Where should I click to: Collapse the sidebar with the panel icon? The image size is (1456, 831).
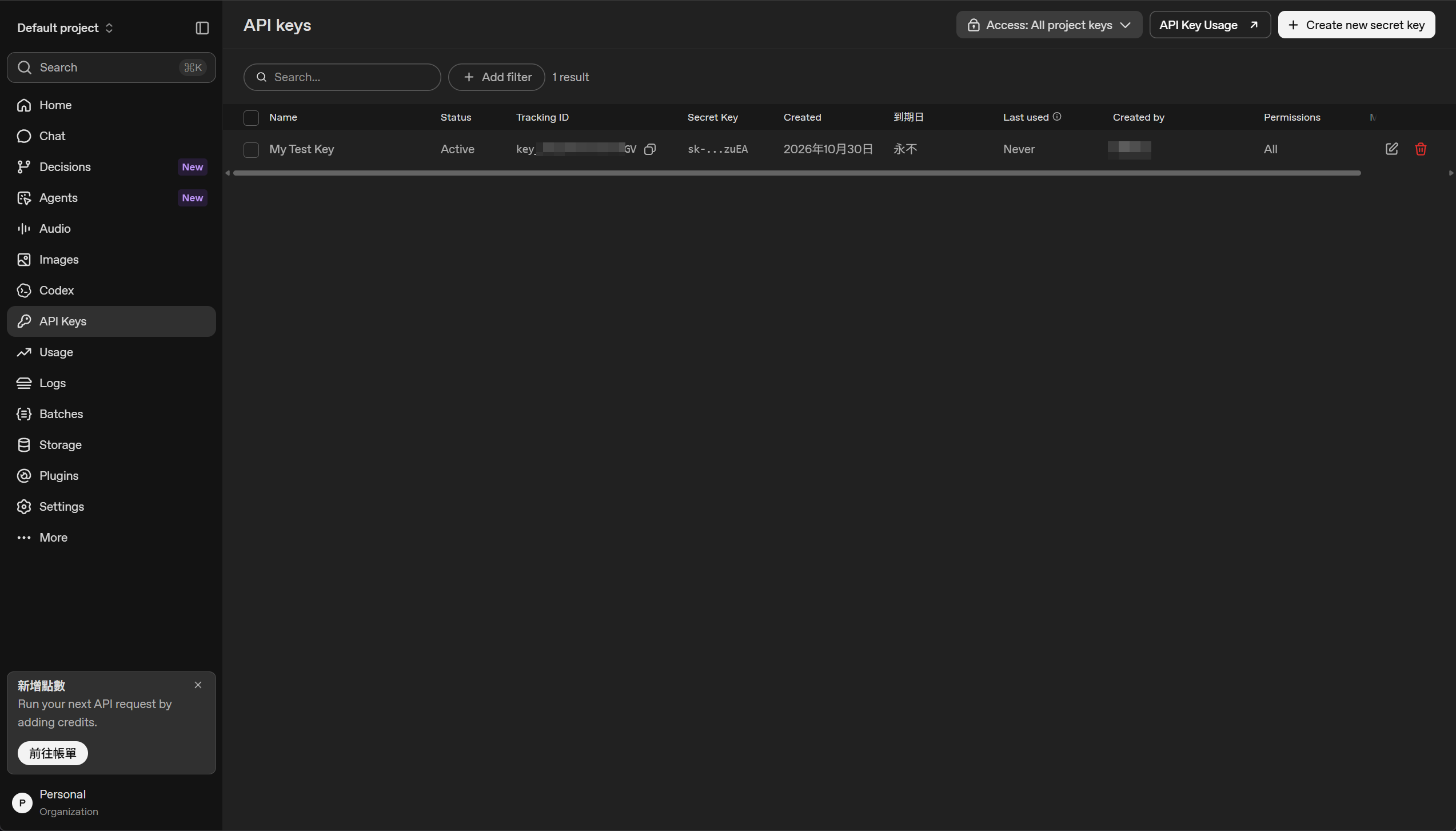(x=202, y=28)
